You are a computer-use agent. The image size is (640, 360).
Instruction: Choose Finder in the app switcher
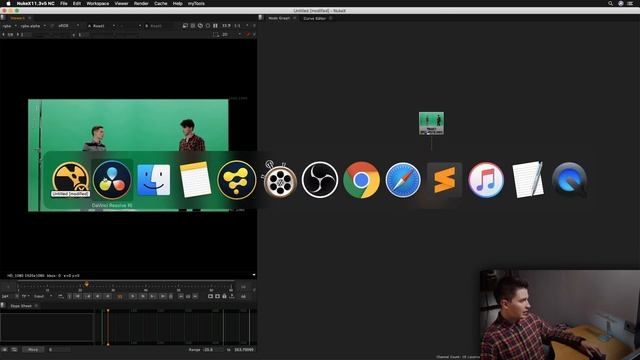point(153,180)
